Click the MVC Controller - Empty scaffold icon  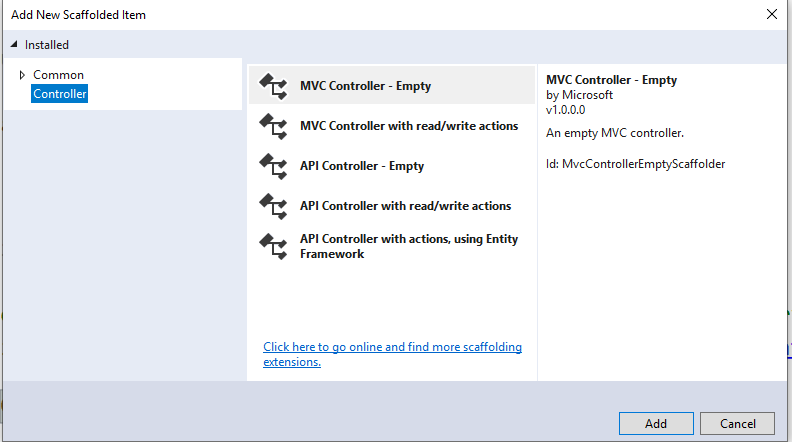(273, 86)
